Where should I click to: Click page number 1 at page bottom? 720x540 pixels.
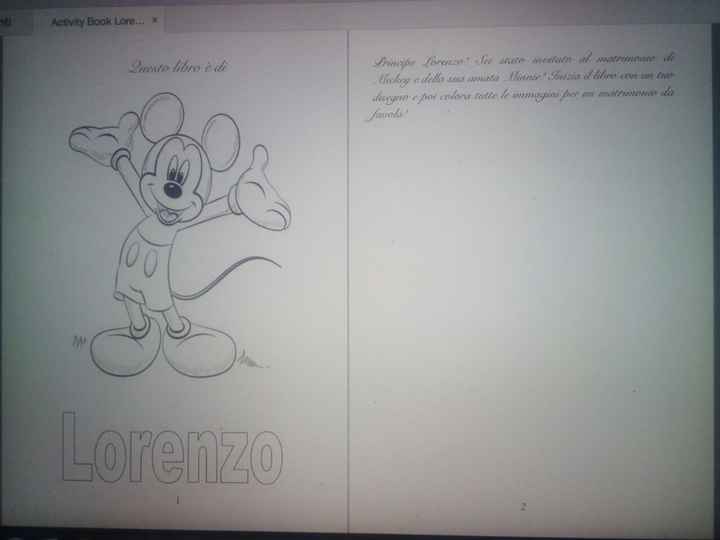point(178,501)
